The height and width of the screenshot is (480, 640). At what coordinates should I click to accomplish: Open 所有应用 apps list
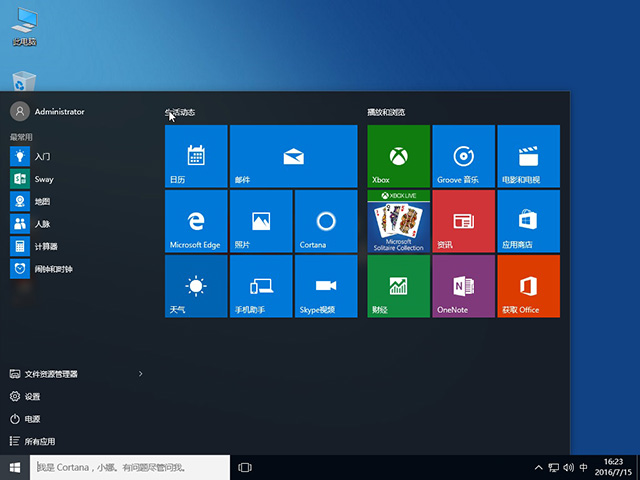[40, 441]
